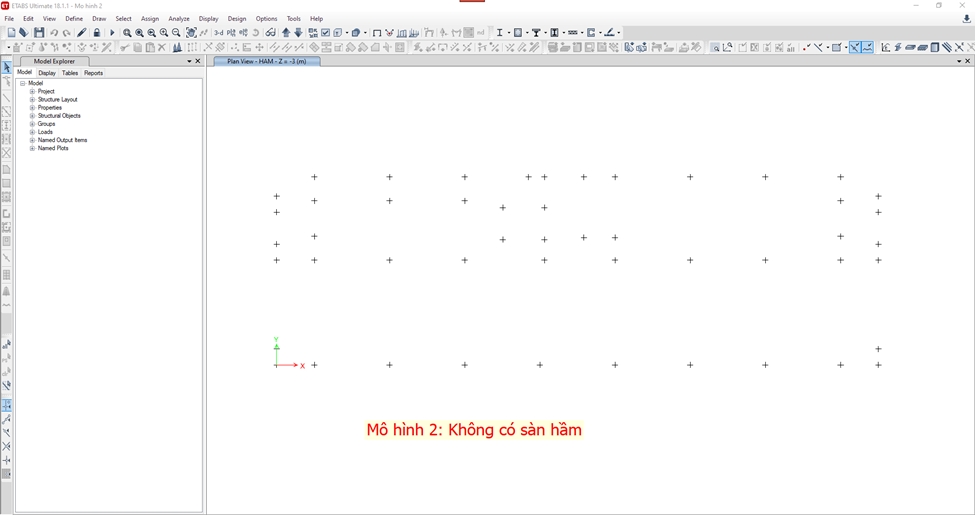This screenshot has height=515, width=975.
Task: Toggle the Set Display Options checkbox icon
Action: coord(326,33)
